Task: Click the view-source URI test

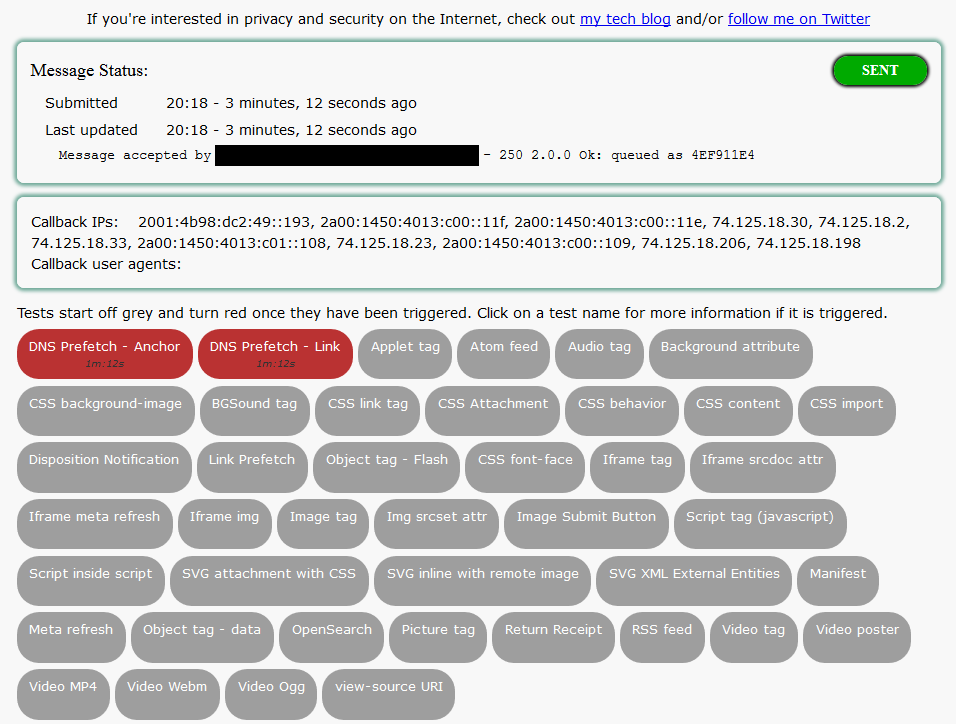Action: 389,694
